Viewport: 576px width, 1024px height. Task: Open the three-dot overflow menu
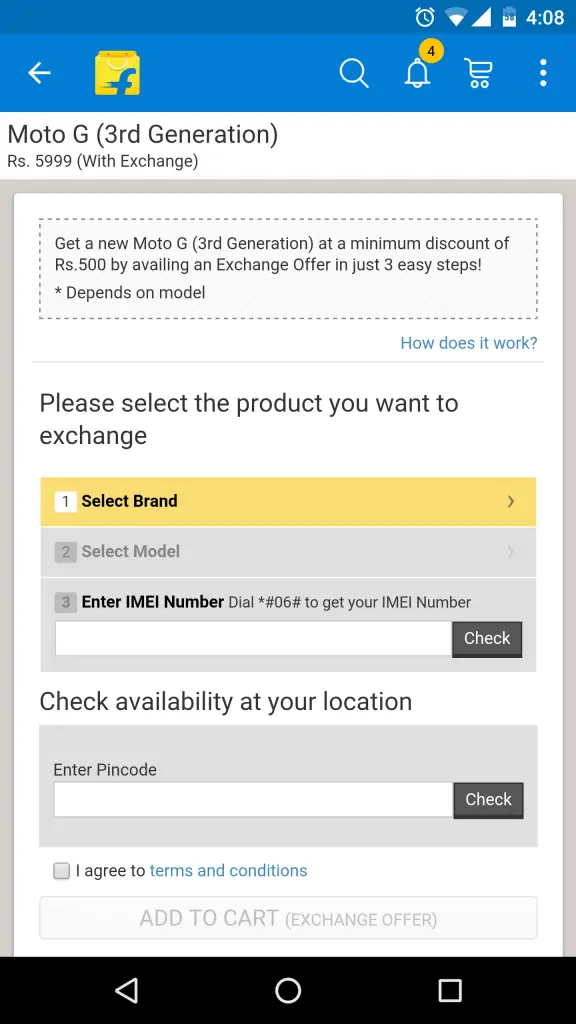(x=543, y=72)
